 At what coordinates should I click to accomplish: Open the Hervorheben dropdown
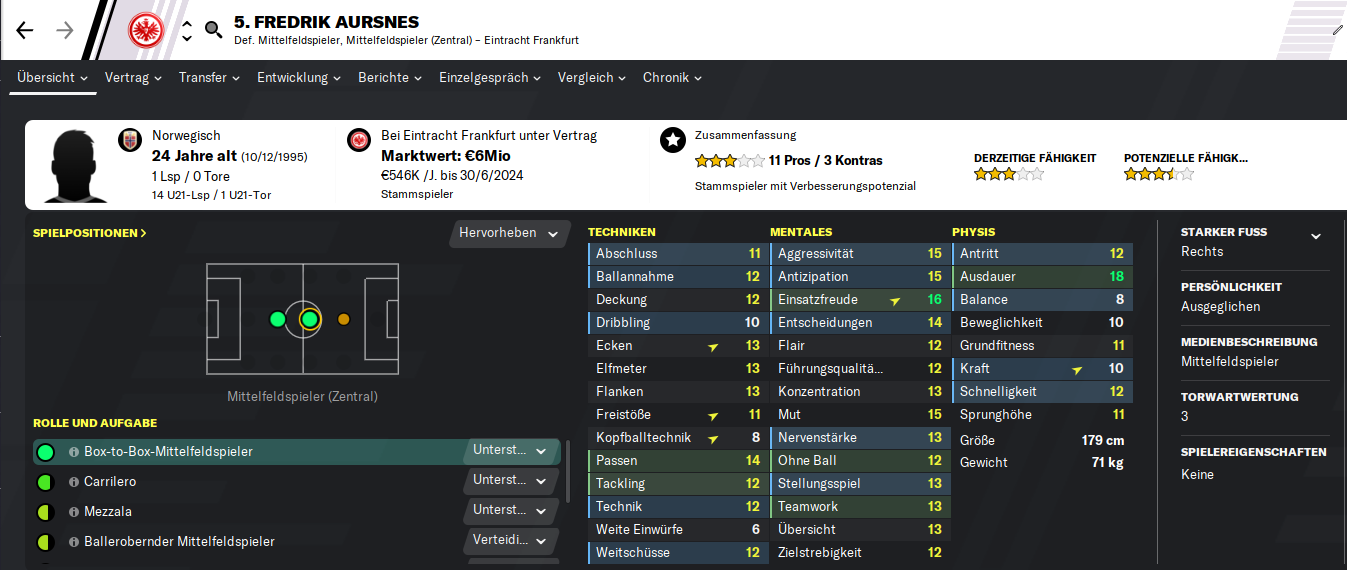[x=508, y=233]
